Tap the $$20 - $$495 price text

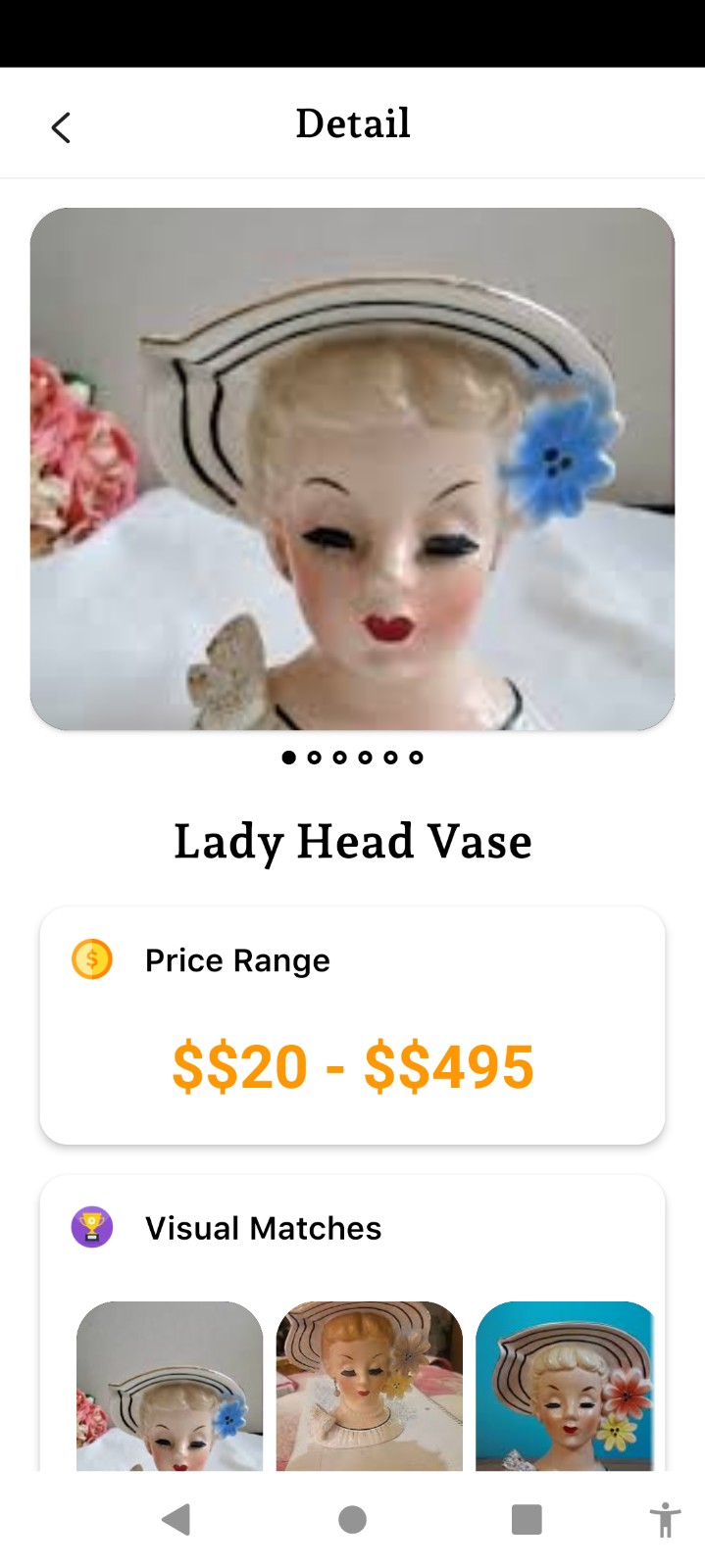pyautogui.click(x=353, y=1066)
